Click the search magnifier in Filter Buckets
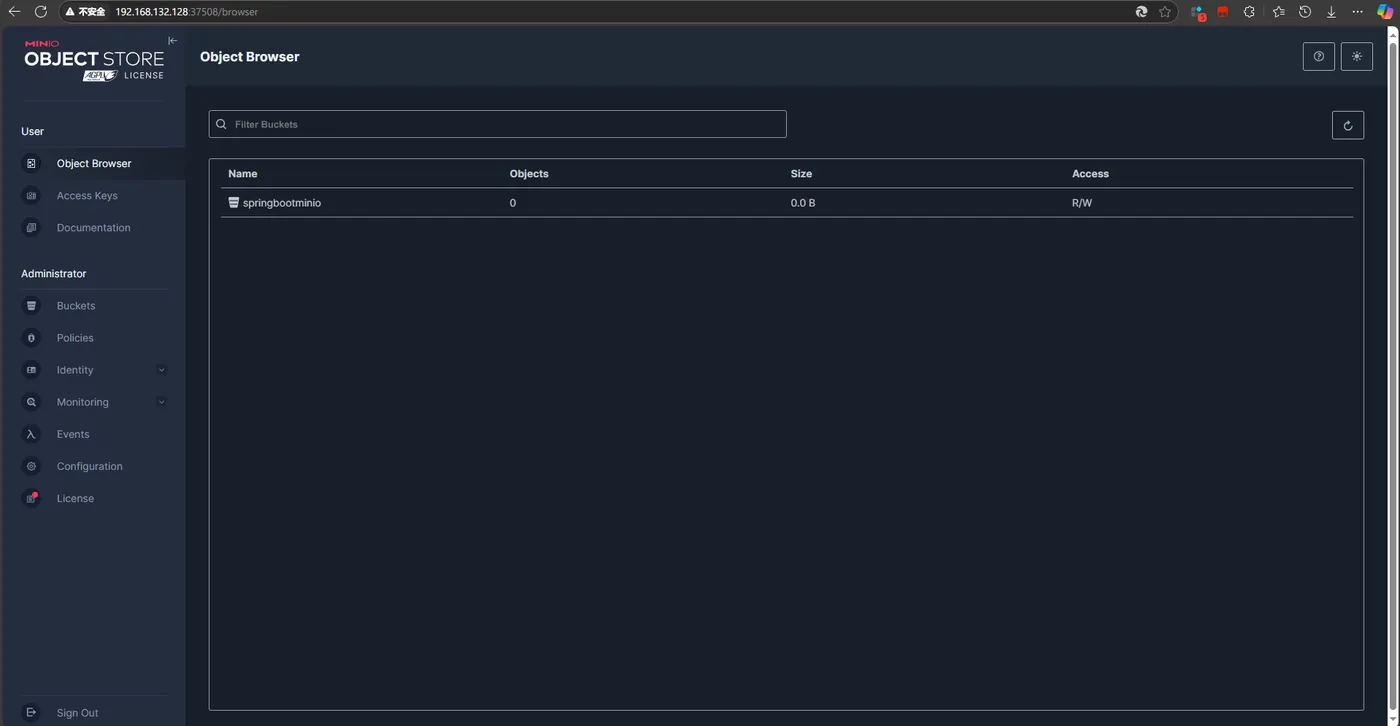 click(221, 124)
